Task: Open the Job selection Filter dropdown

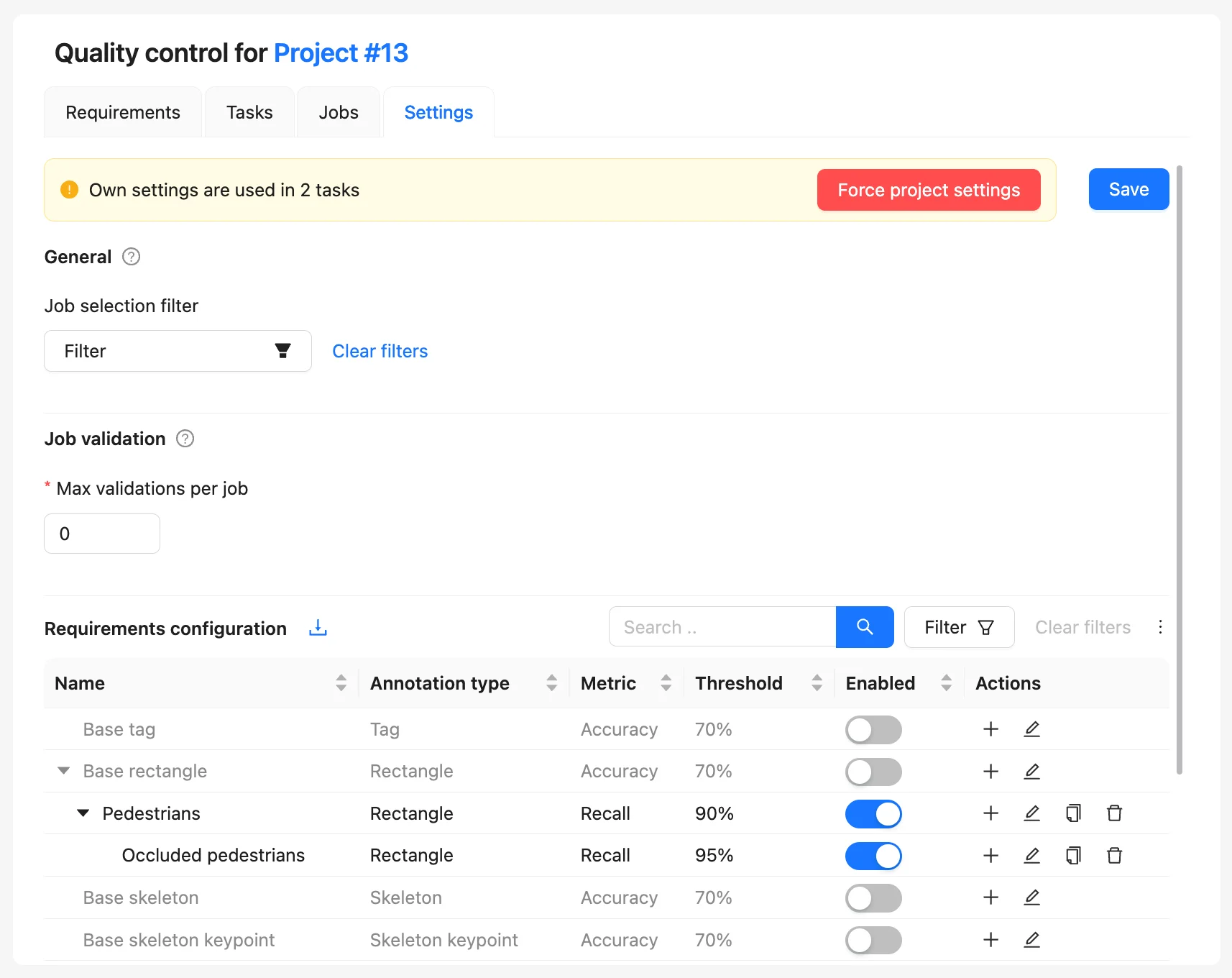Action: pyautogui.click(x=178, y=351)
